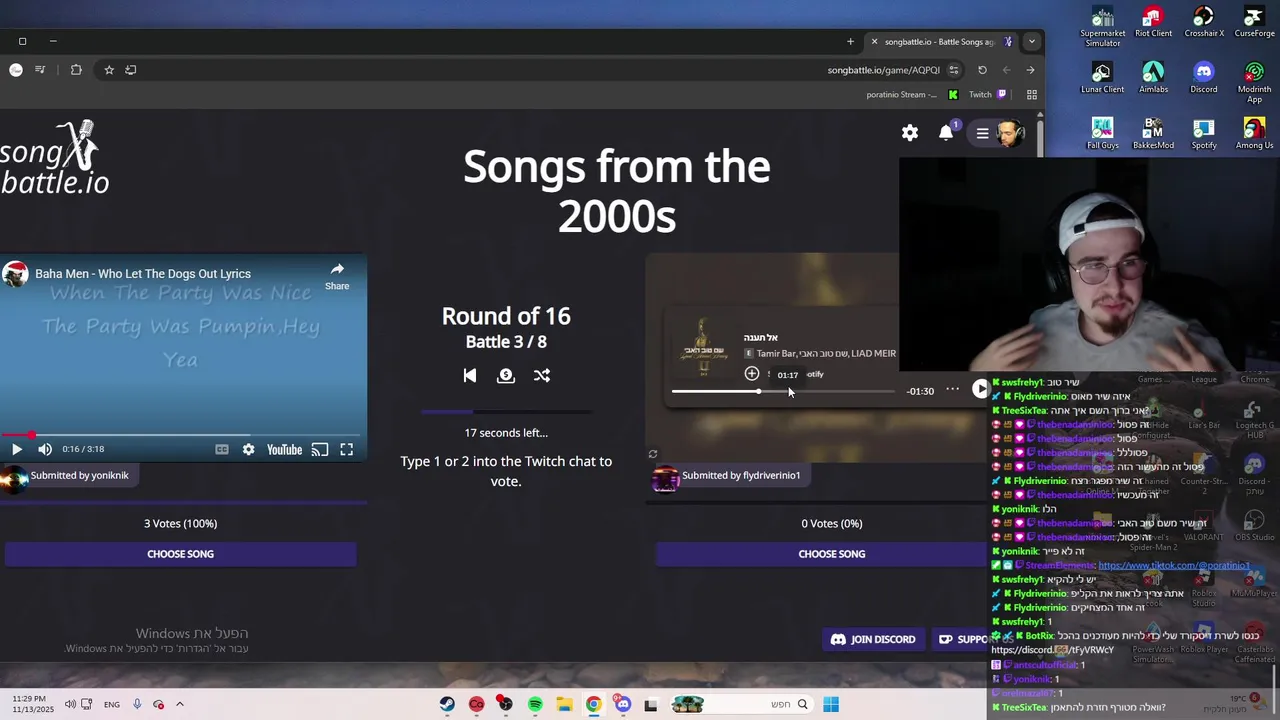The image size is (1280, 720).
Task: Open the hamburger menu beside profile avatar
Action: tap(982, 133)
